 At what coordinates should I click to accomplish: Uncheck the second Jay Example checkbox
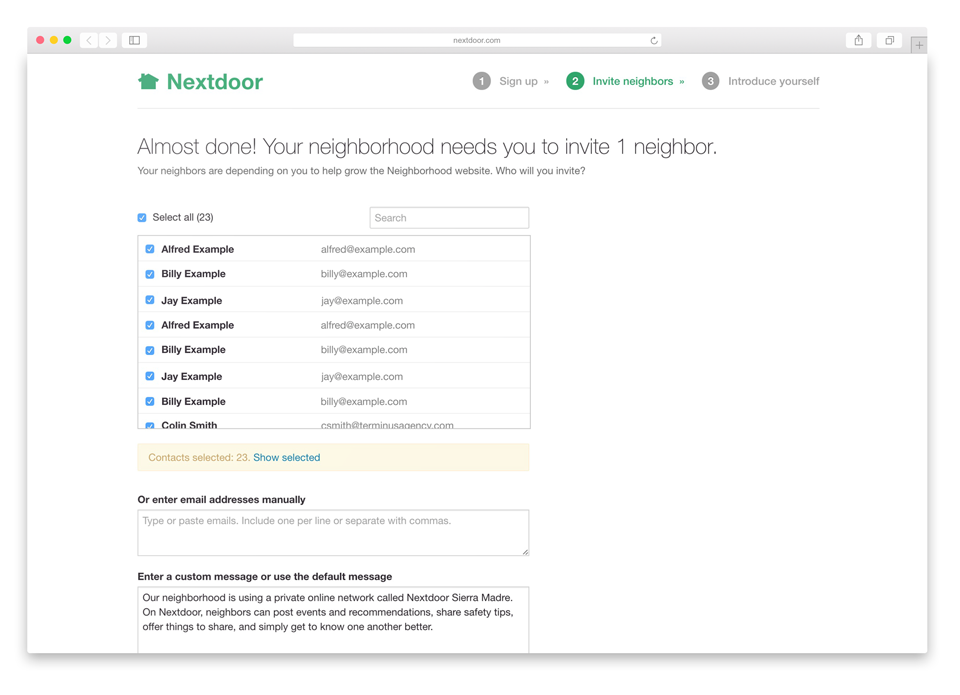point(150,376)
